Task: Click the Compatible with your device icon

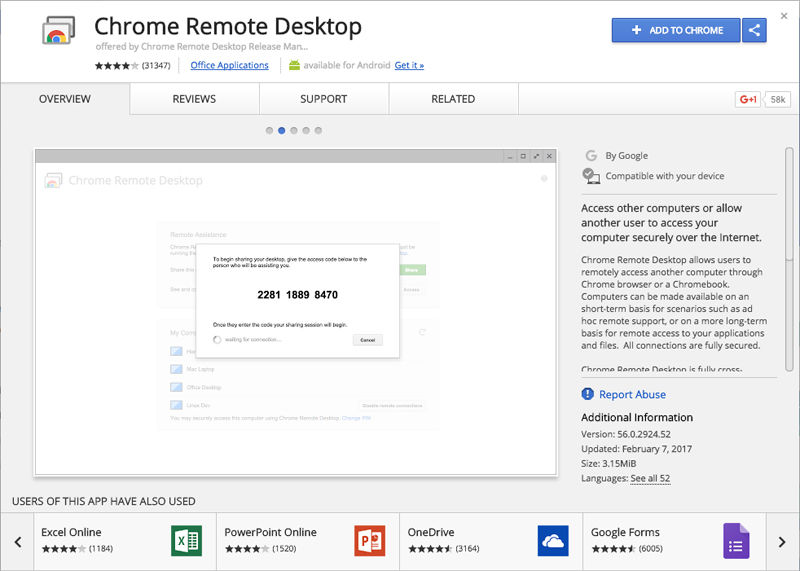Action: click(591, 176)
